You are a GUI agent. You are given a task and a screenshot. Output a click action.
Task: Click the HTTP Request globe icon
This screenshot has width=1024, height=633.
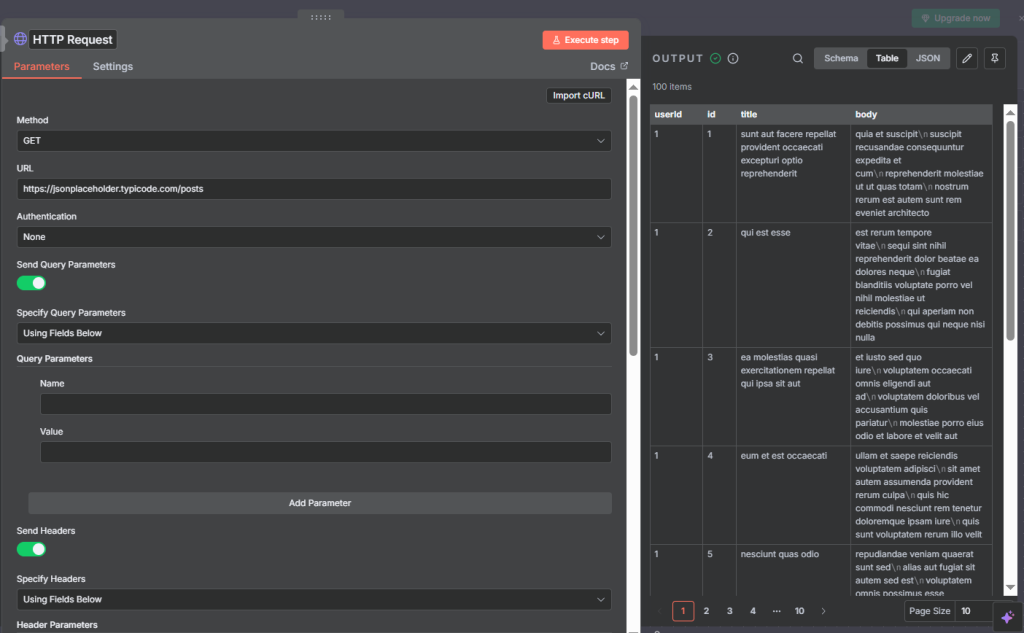point(20,39)
